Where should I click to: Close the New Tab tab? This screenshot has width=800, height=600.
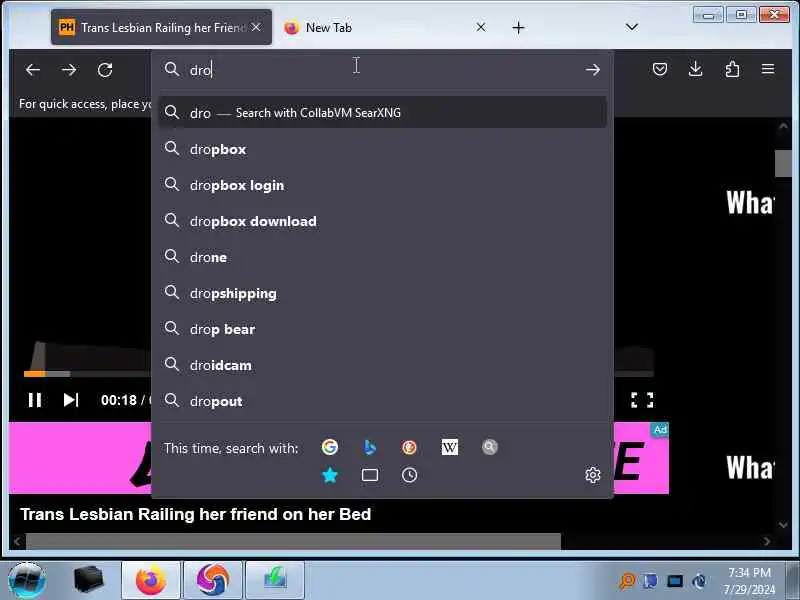pyautogui.click(x=481, y=28)
